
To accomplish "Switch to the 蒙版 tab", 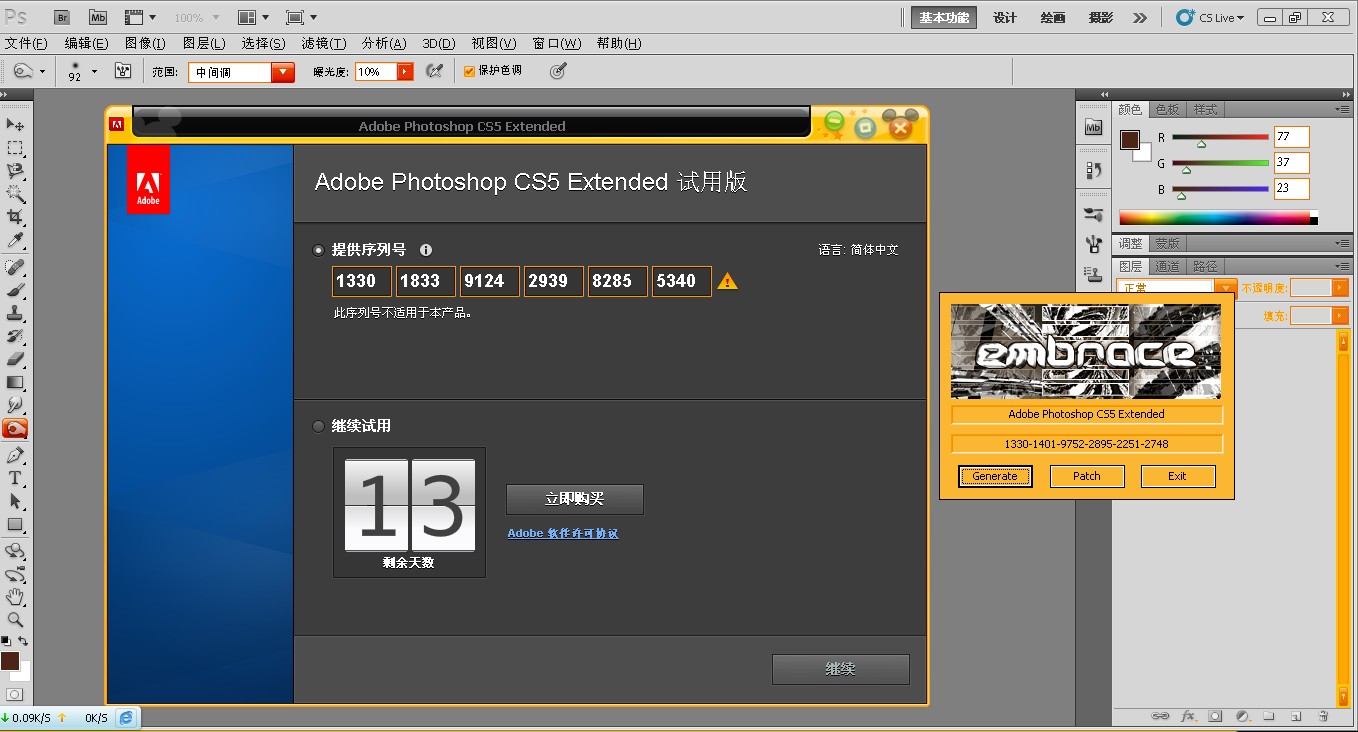I will pos(1167,243).
